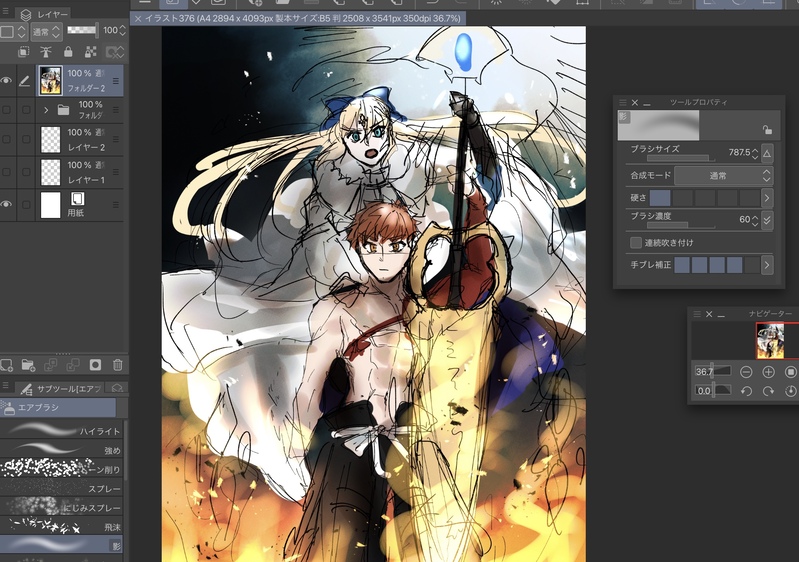Tick the second-column box on レイヤー2
This screenshot has height=562, width=799.
tap(26, 139)
